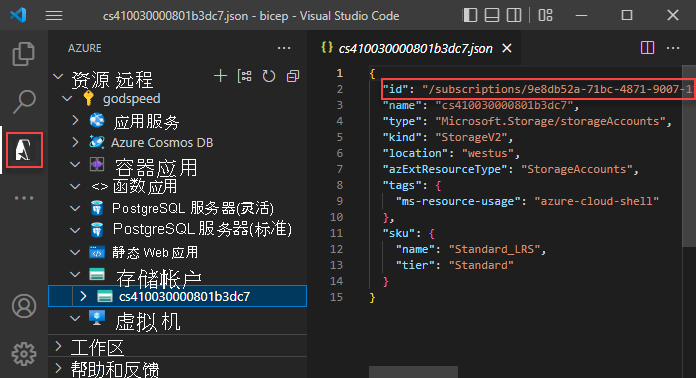Click the editor horizontal scrollbar thumb

click(413, 372)
